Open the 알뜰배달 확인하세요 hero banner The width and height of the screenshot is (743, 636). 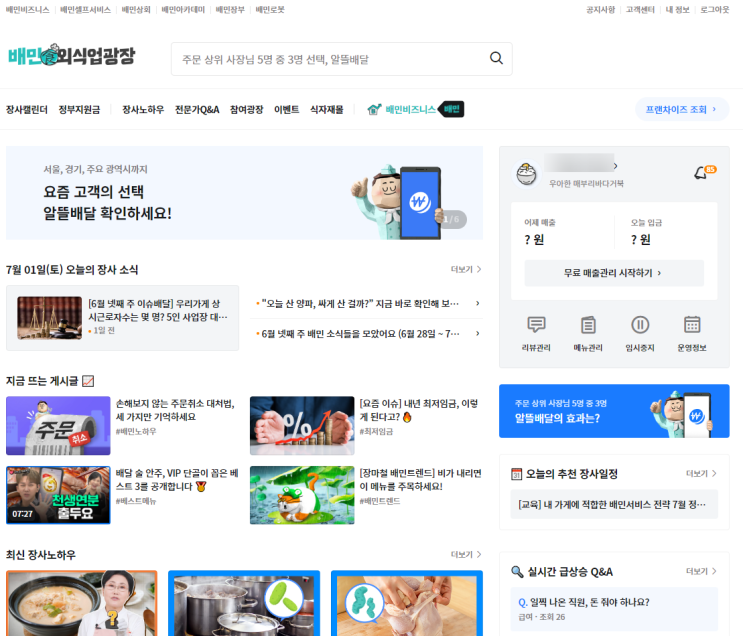point(245,193)
